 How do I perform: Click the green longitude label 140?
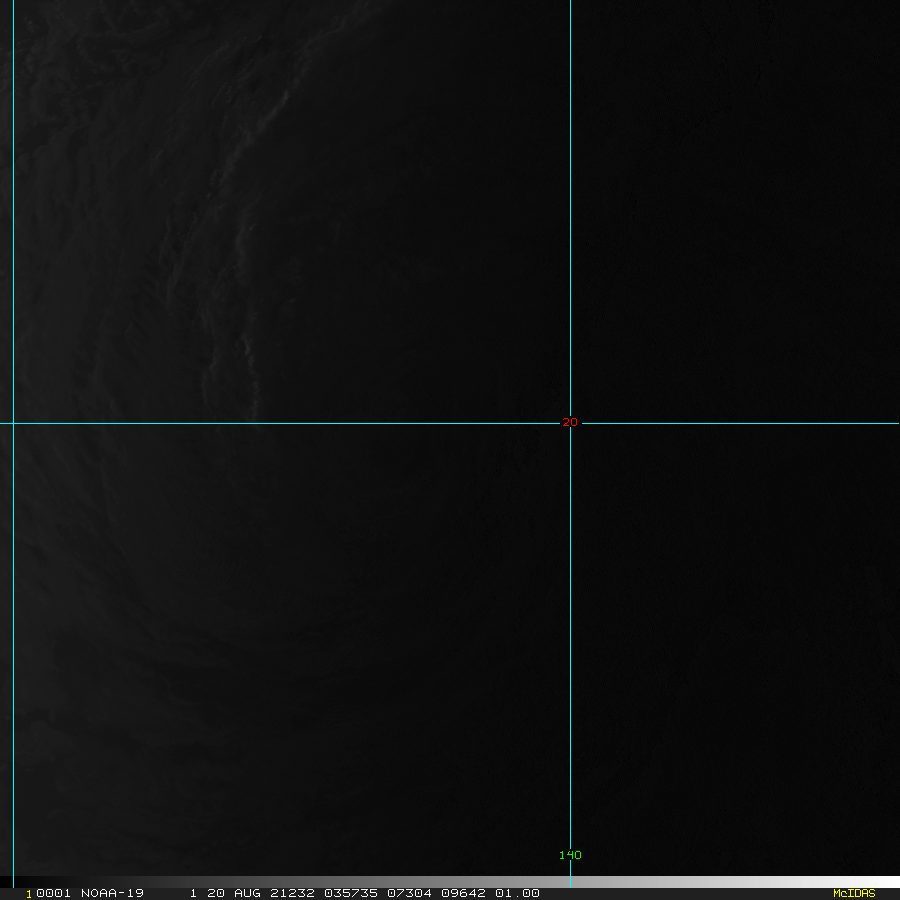[570, 855]
